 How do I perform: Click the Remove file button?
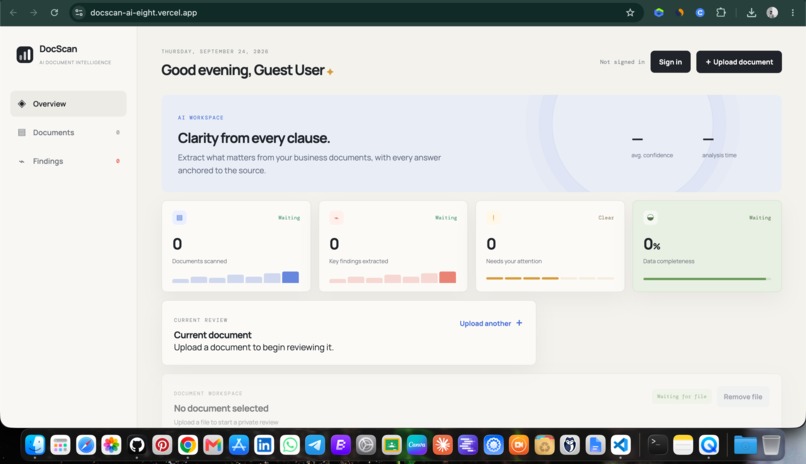[x=743, y=397]
